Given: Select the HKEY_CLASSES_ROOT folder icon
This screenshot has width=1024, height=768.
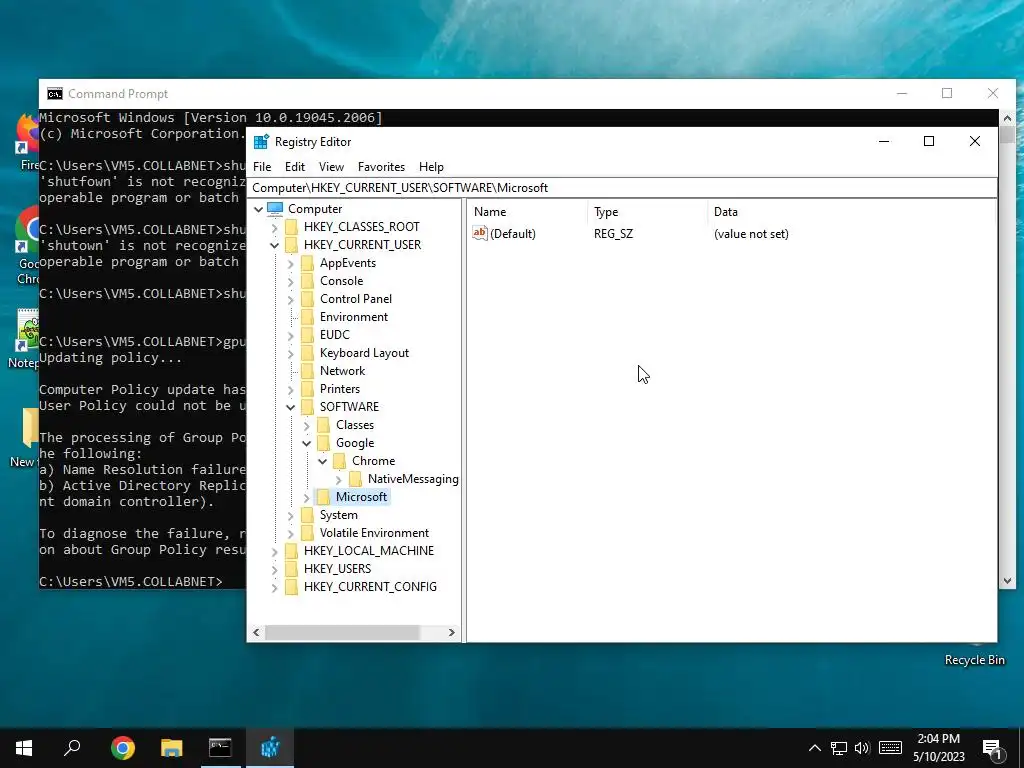Looking at the screenshot, I should (x=291, y=227).
